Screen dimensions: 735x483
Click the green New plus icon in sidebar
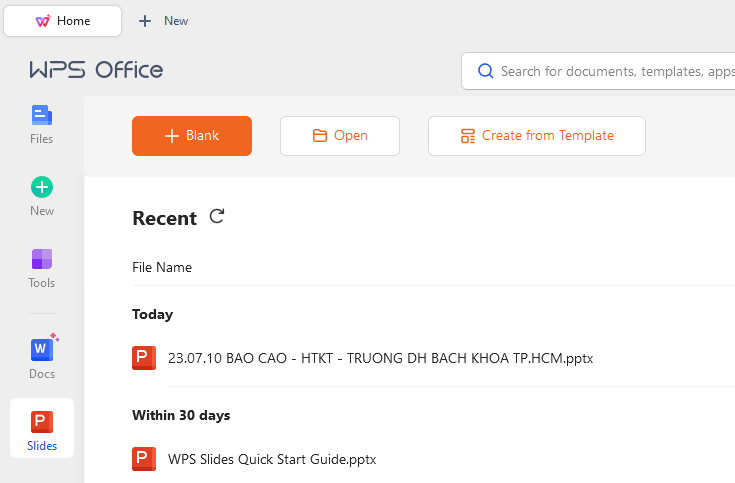click(x=42, y=187)
